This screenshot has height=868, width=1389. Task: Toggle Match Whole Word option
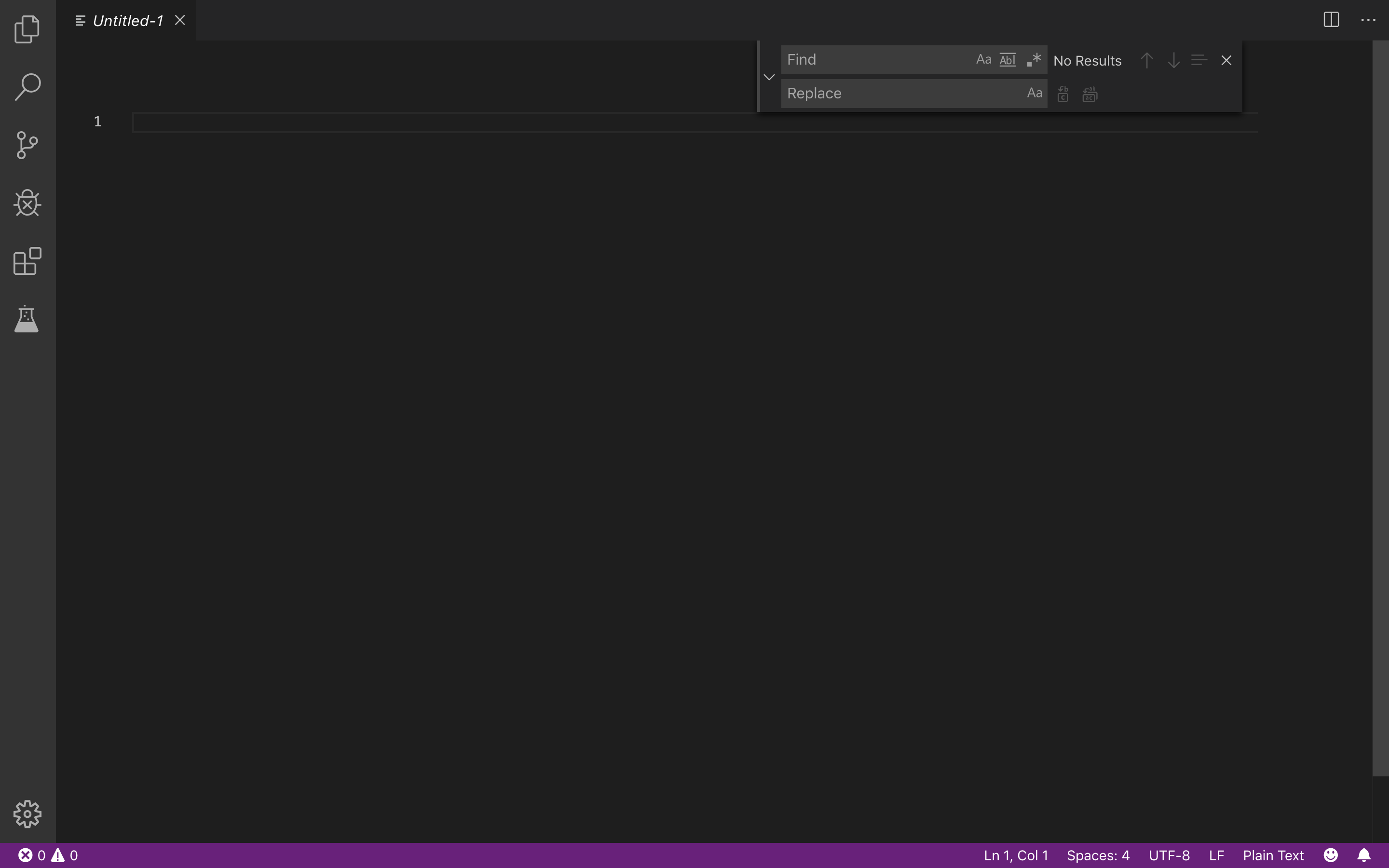click(x=1008, y=60)
